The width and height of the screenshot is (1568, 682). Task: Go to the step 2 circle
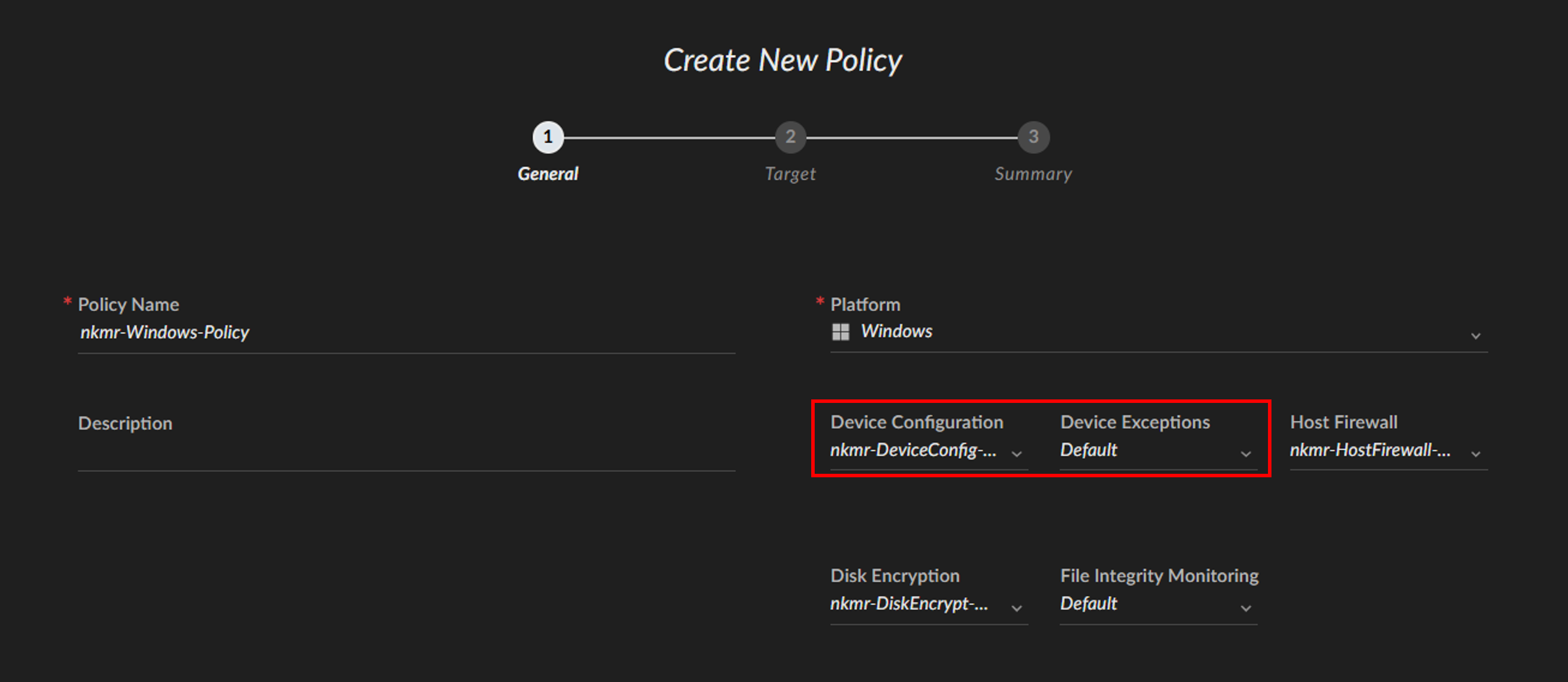790,137
